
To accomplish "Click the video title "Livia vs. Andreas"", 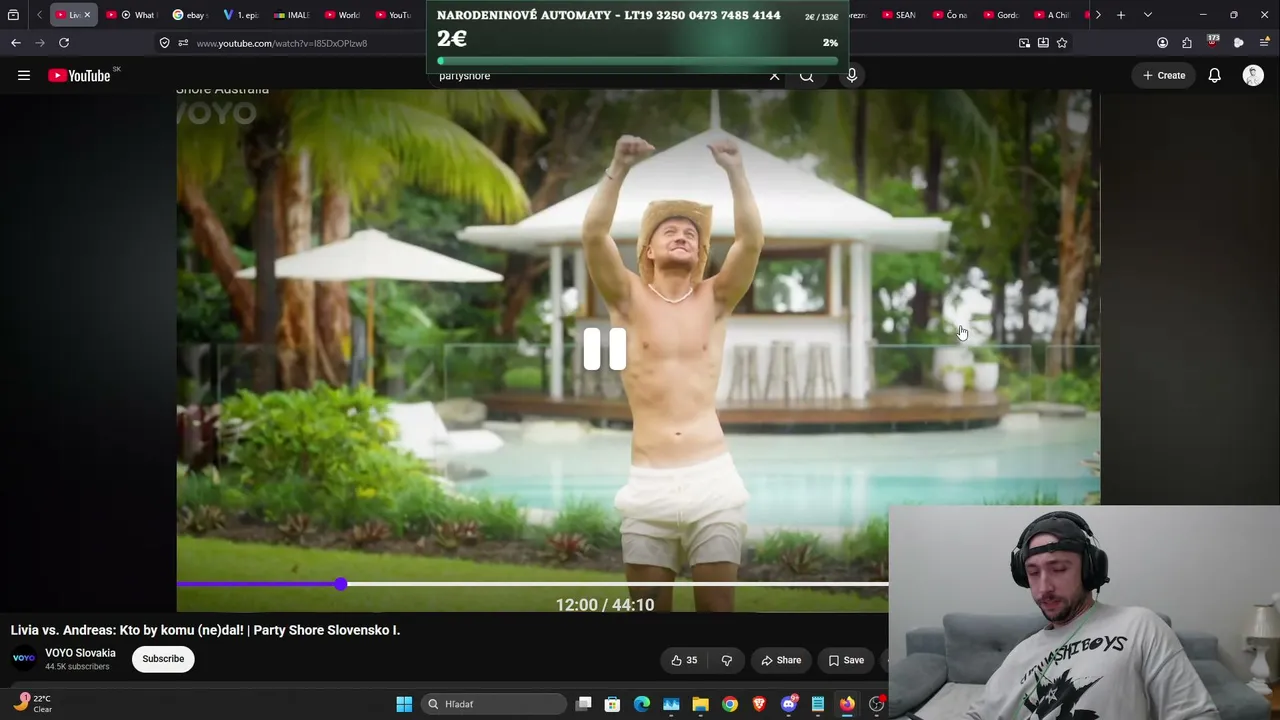I will [205, 630].
